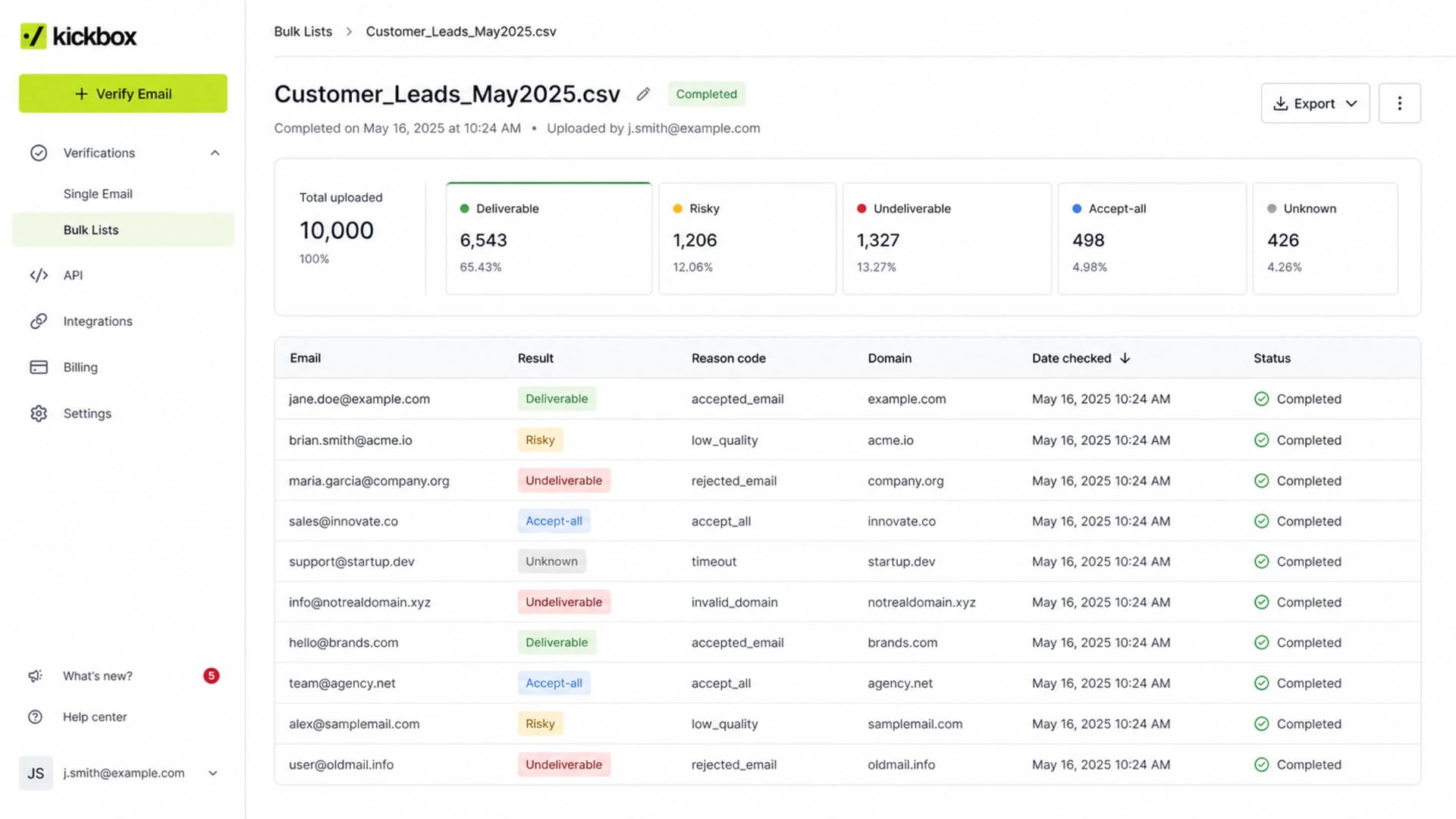Screen dimensions: 1456x819
Task: Click the Customer_Leads_May2025.csv breadcrumb text
Action: 461,32
